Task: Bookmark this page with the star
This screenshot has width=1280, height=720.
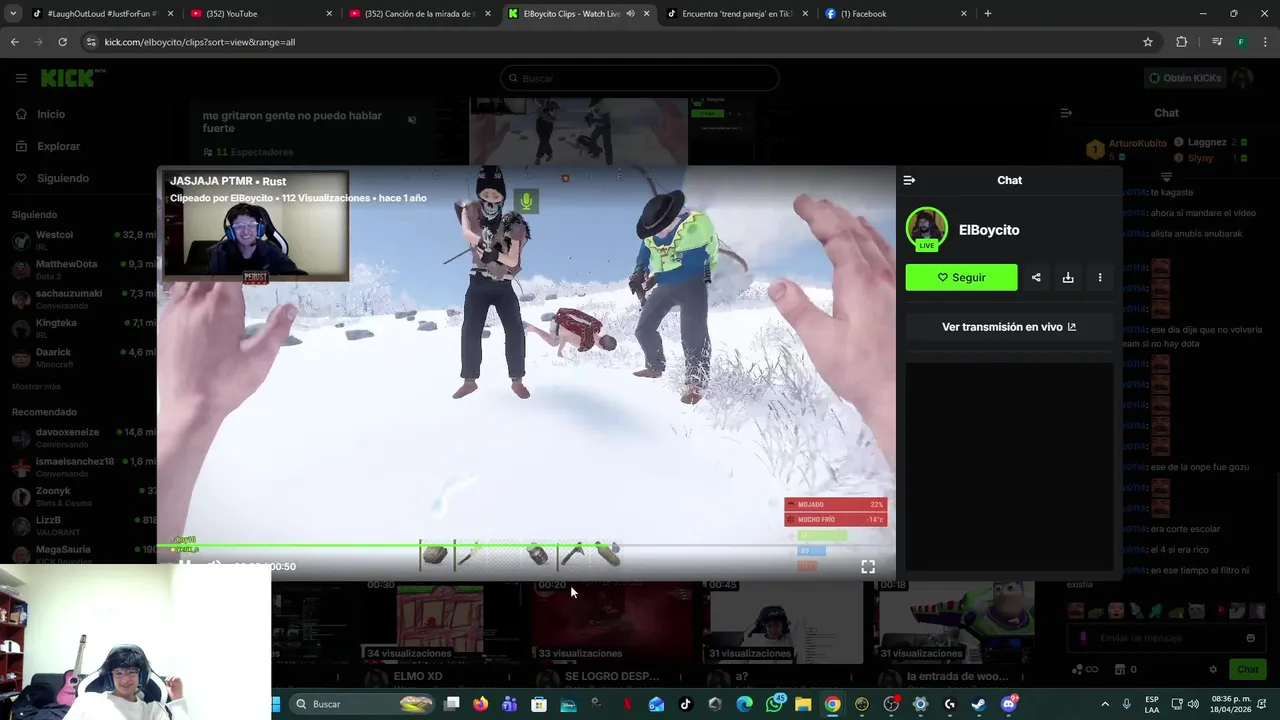Action: point(1148,42)
